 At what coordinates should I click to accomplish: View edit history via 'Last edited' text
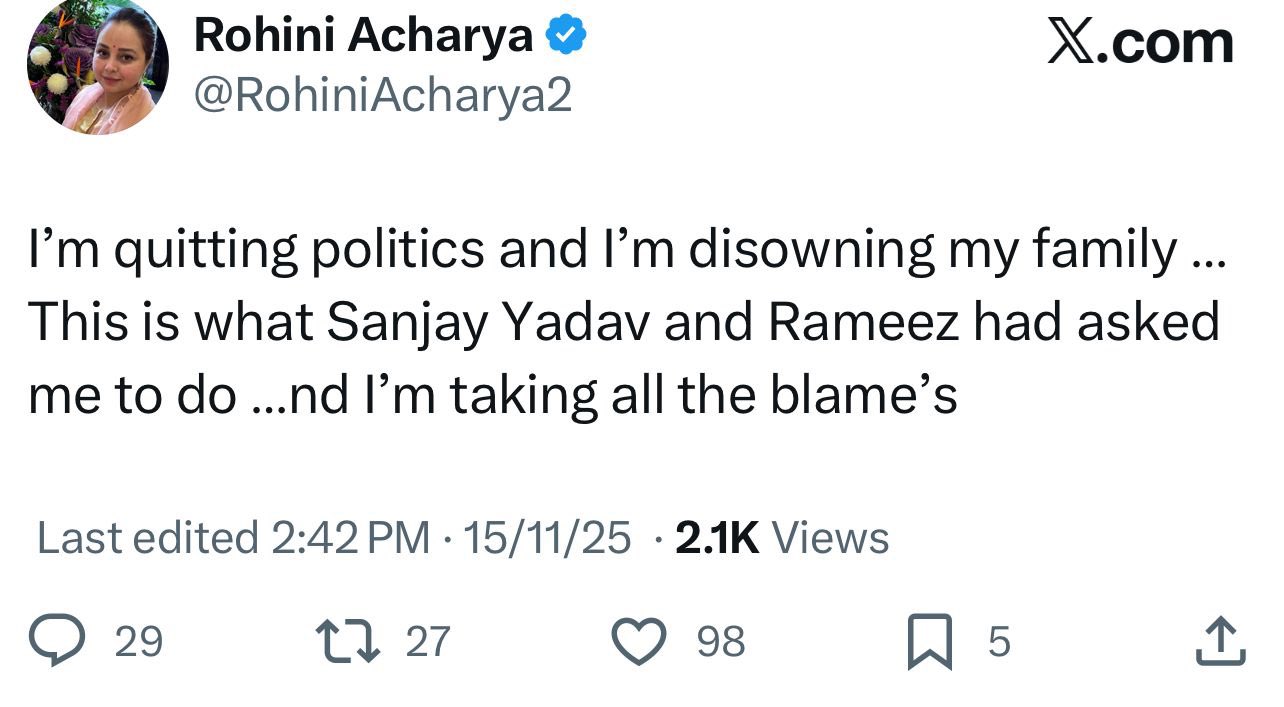coord(148,538)
